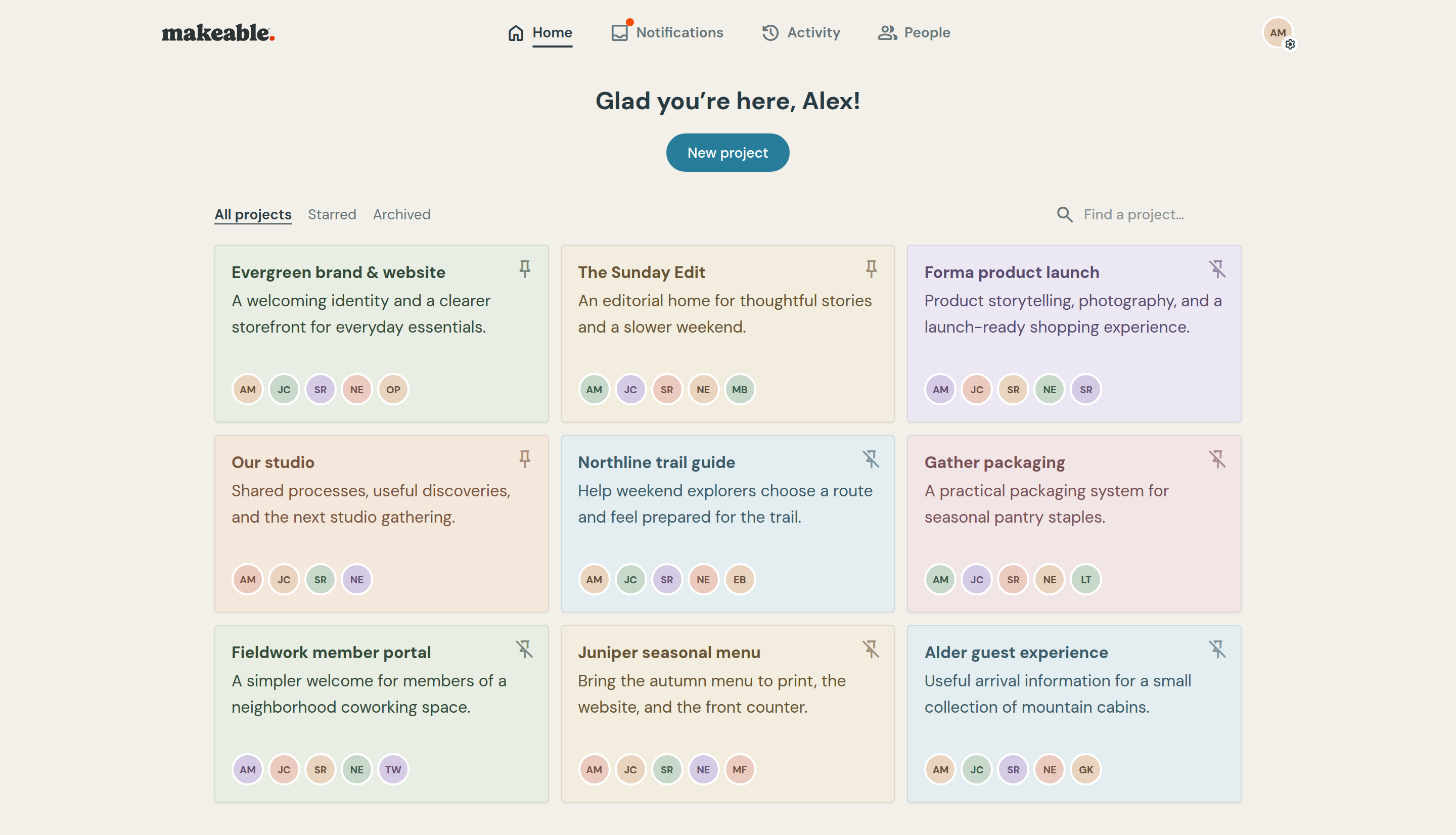Click EB avatar on Northline trail guide card
This screenshot has height=835, width=1456.
740,579
